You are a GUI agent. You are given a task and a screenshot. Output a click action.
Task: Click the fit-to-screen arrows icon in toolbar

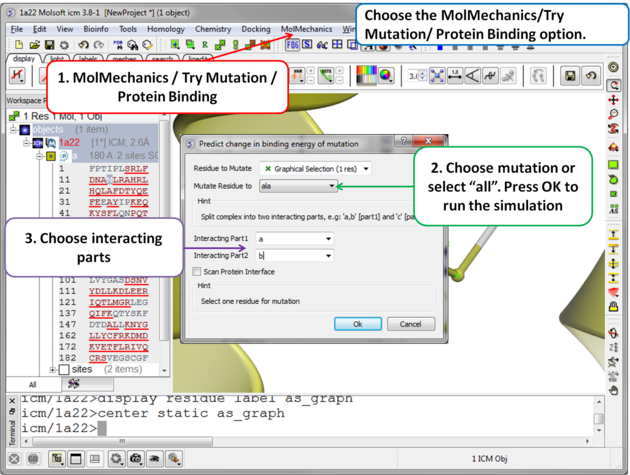click(437, 76)
